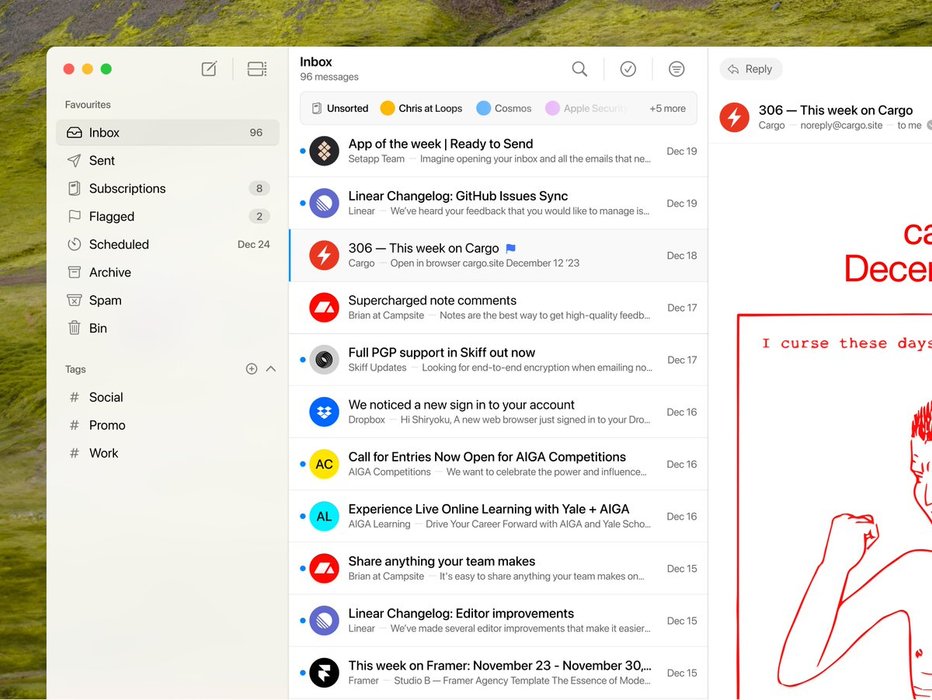932x700 pixels.
Task: Open the Archive folder
Action: click(168, 272)
